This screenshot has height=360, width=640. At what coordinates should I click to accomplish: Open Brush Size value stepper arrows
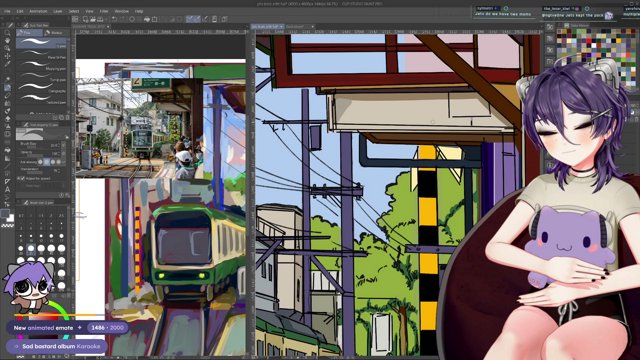pos(59,145)
